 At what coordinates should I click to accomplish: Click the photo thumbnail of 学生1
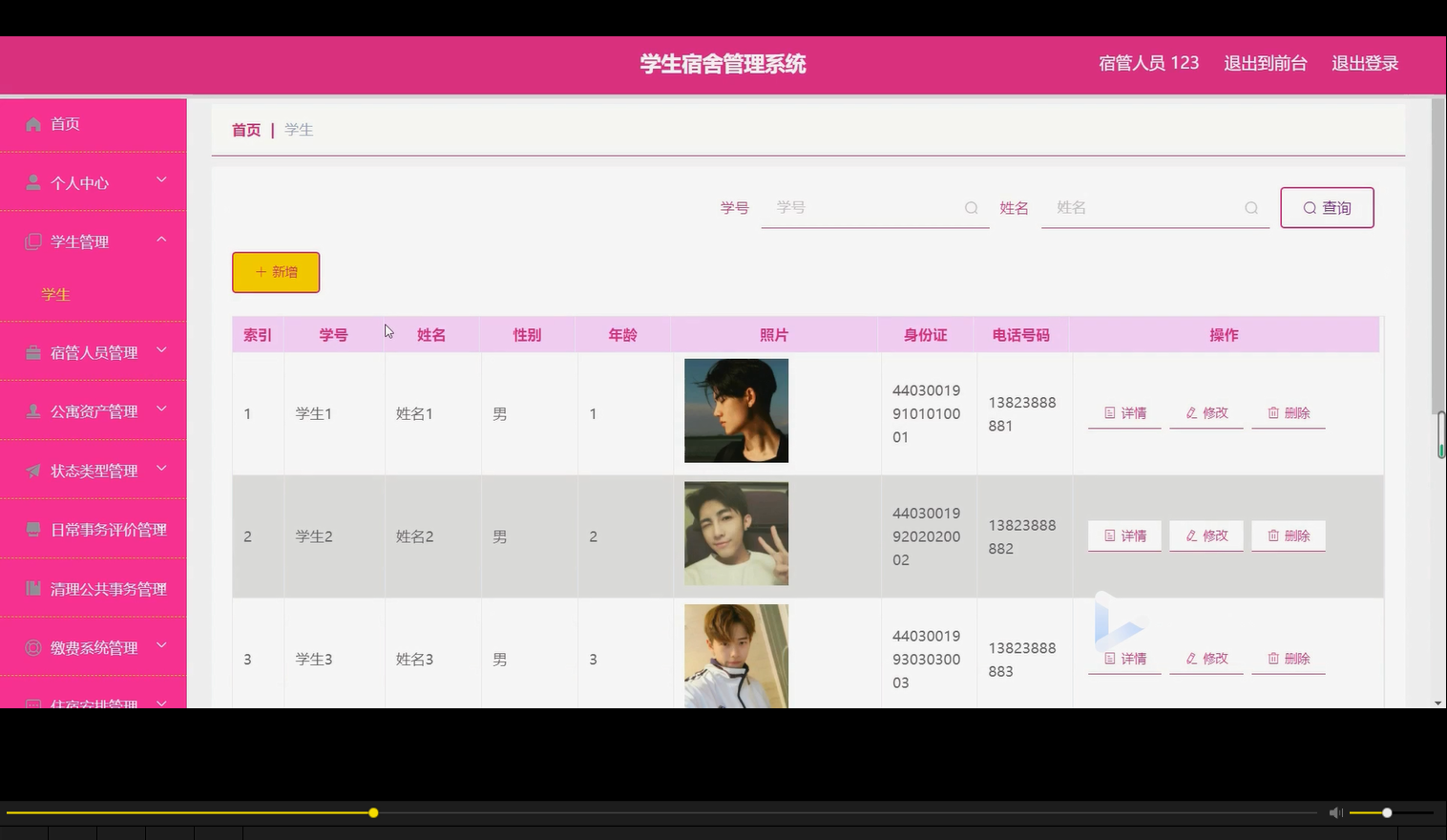coord(736,410)
